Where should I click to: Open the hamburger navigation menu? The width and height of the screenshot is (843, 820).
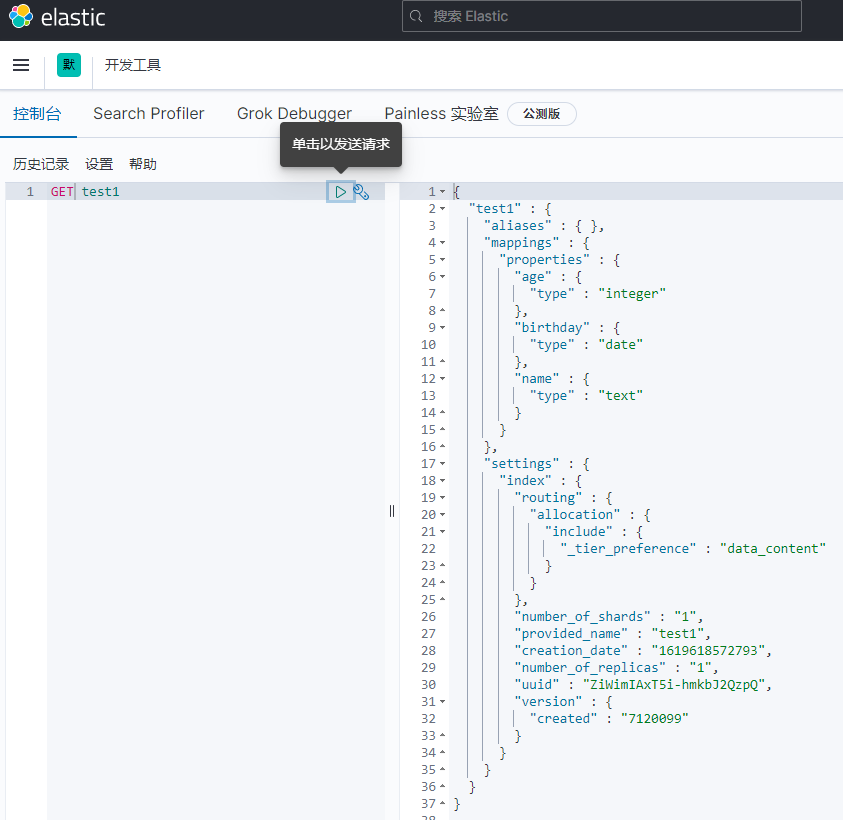pyautogui.click(x=20, y=64)
